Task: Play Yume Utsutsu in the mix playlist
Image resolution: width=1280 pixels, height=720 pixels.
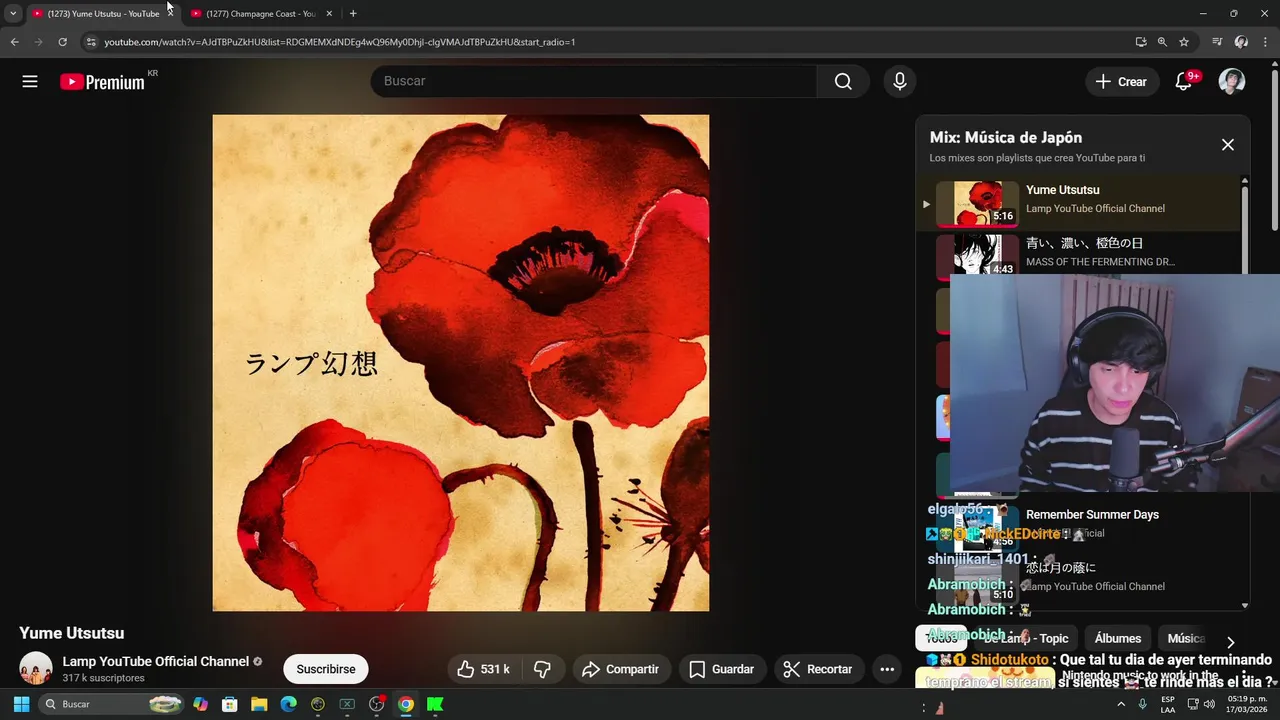Action: [1080, 204]
